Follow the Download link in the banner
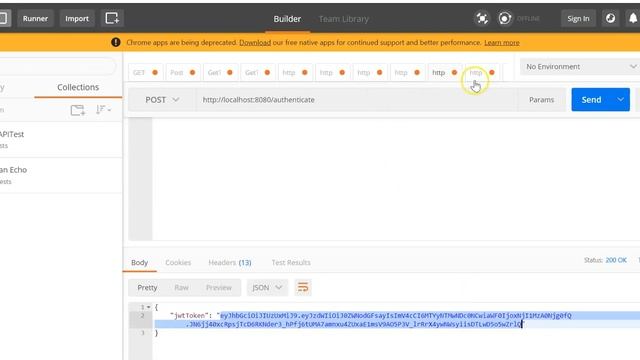 point(255,42)
